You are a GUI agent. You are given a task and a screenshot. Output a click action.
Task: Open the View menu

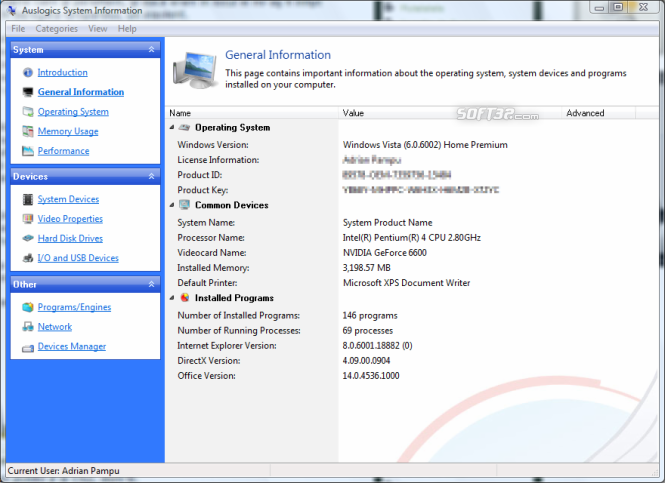98,29
